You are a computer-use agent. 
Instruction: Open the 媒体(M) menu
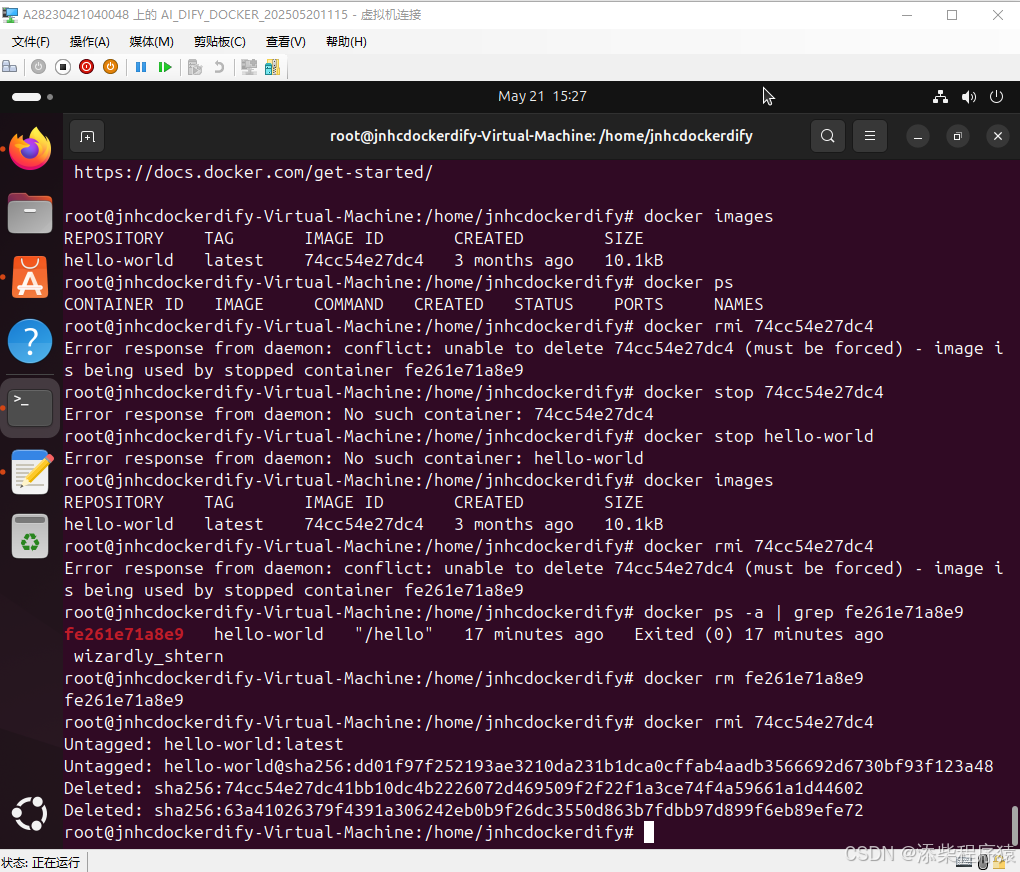(x=152, y=42)
